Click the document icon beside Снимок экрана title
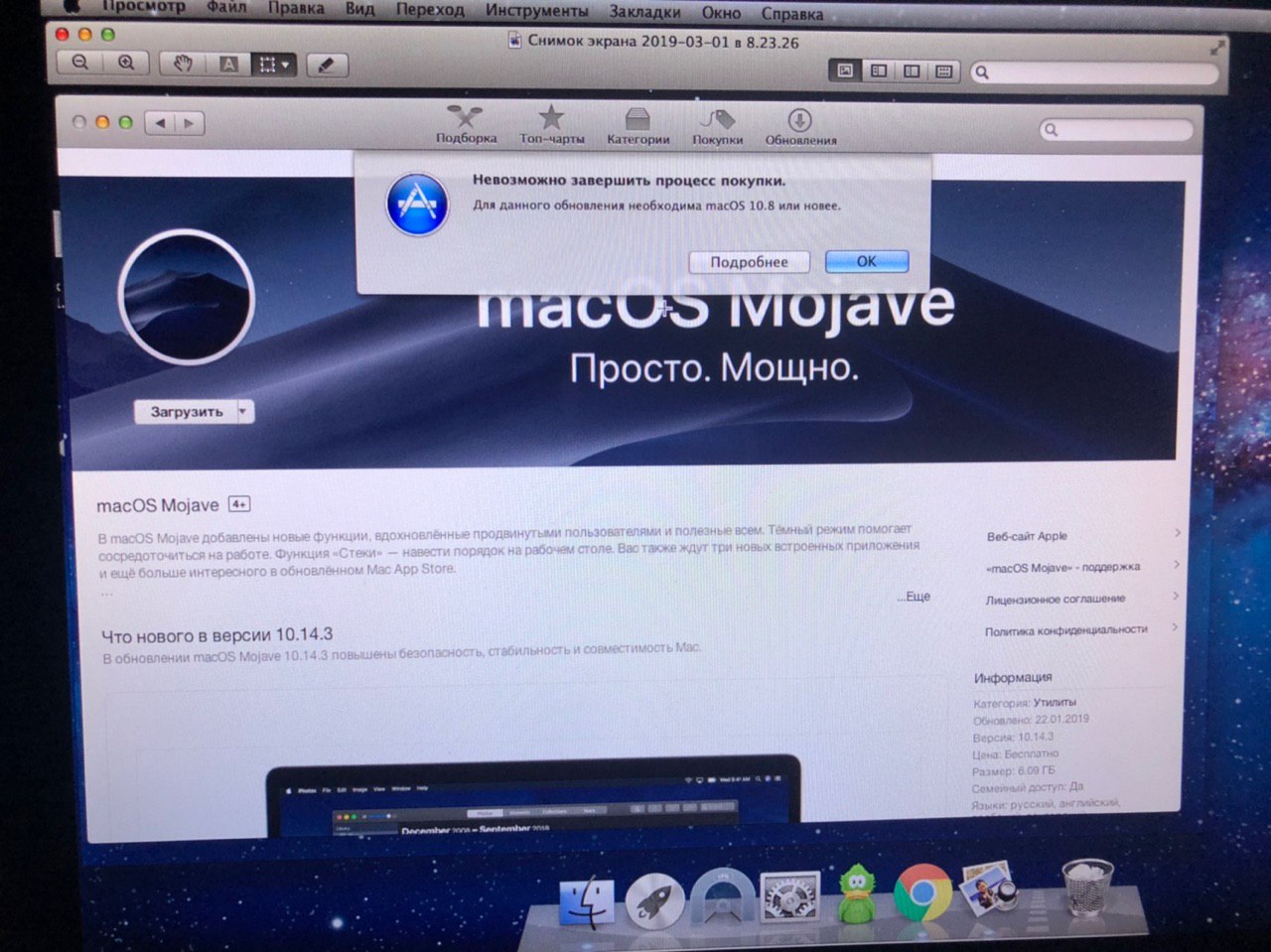The height and width of the screenshot is (952, 1271). pyautogui.click(x=514, y=41)
